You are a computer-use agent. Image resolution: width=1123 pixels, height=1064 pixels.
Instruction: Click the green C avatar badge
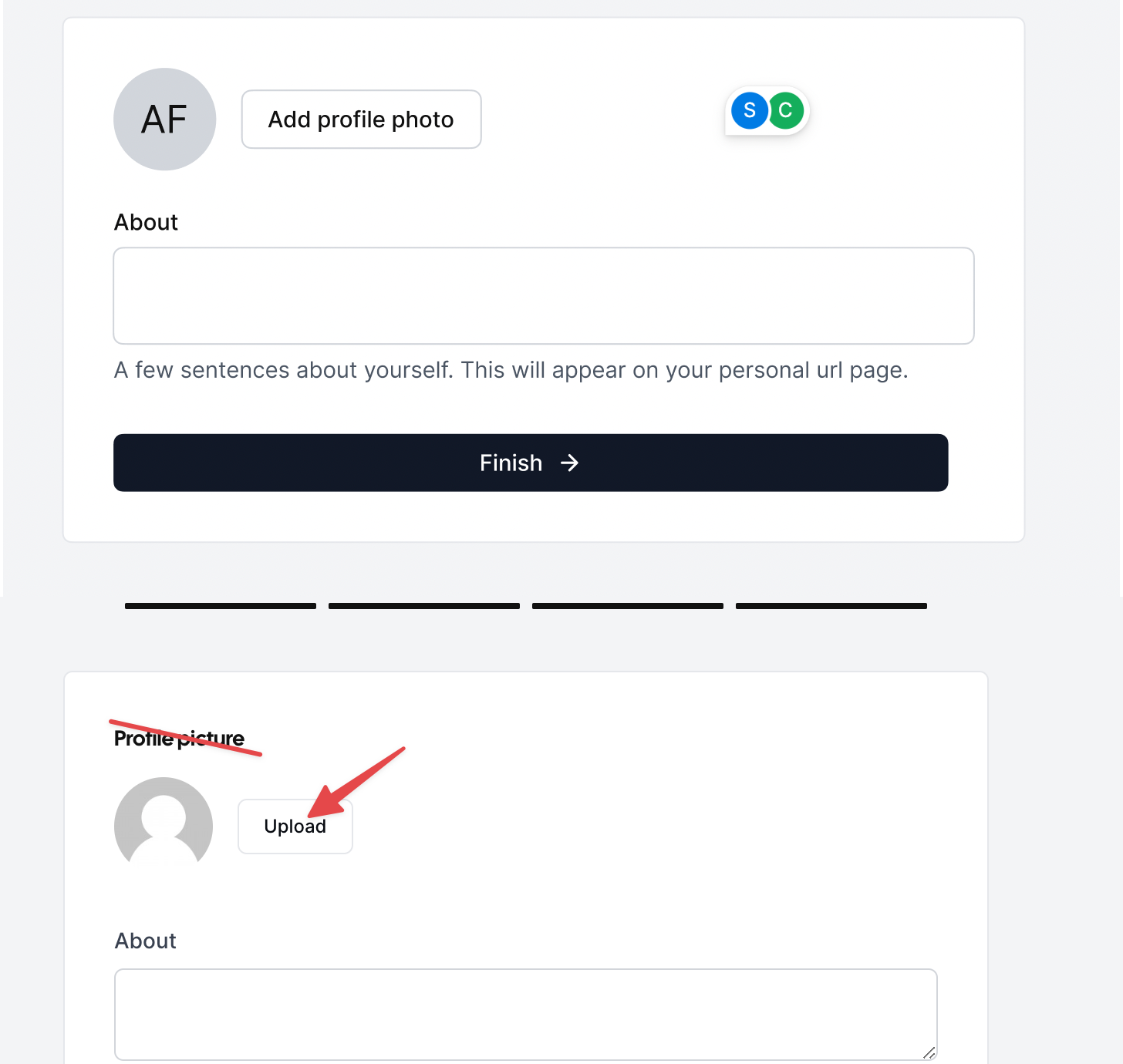[785, 110]
